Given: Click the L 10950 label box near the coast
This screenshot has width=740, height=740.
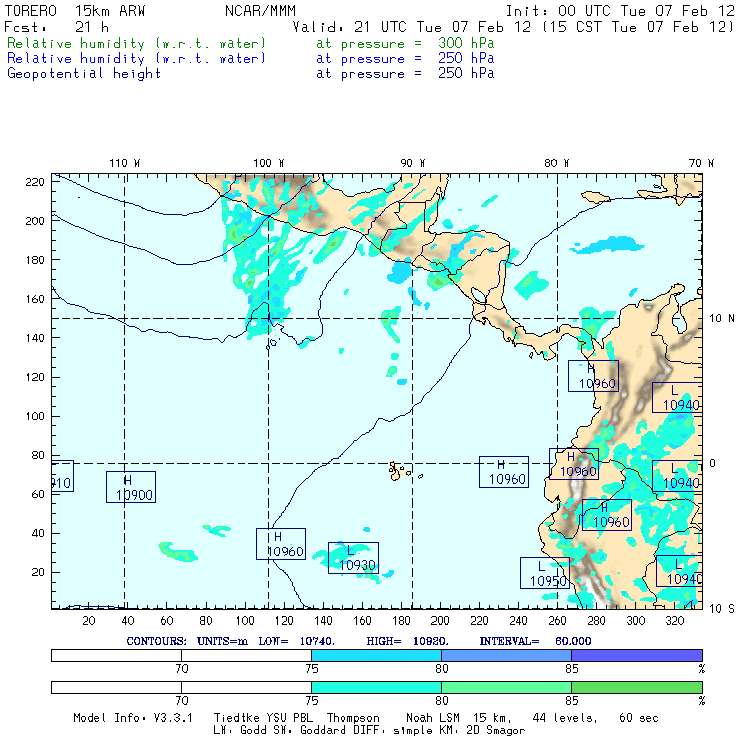Looking at the screenshot, I should tap(545, 573).
